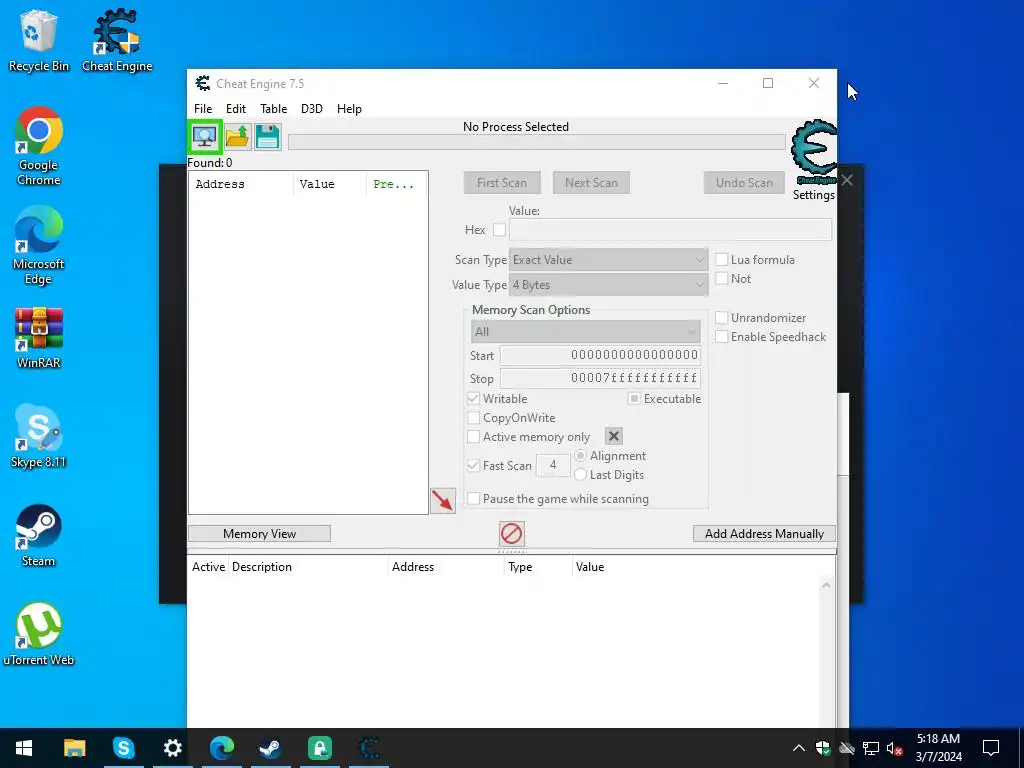1024x768 pixels.
Task: Select Cheat Engine desktop shortcut
Action: pyautogui.click(x=117, y=39)
